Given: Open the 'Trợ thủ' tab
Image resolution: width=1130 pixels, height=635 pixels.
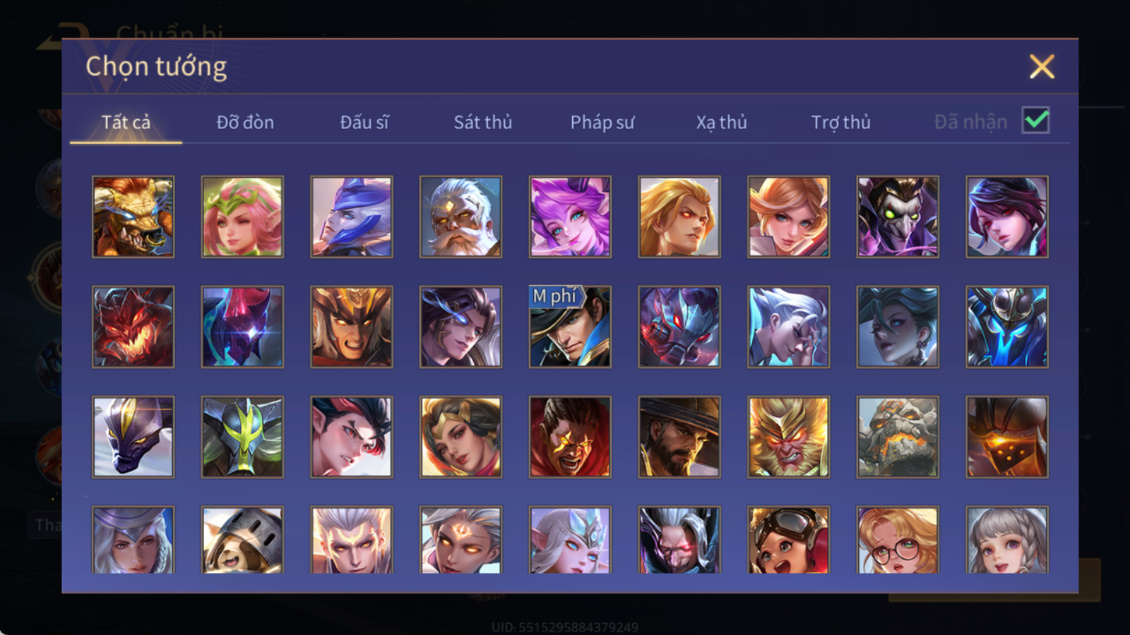Looking at the screenshot, I should [x=841, y=122].
